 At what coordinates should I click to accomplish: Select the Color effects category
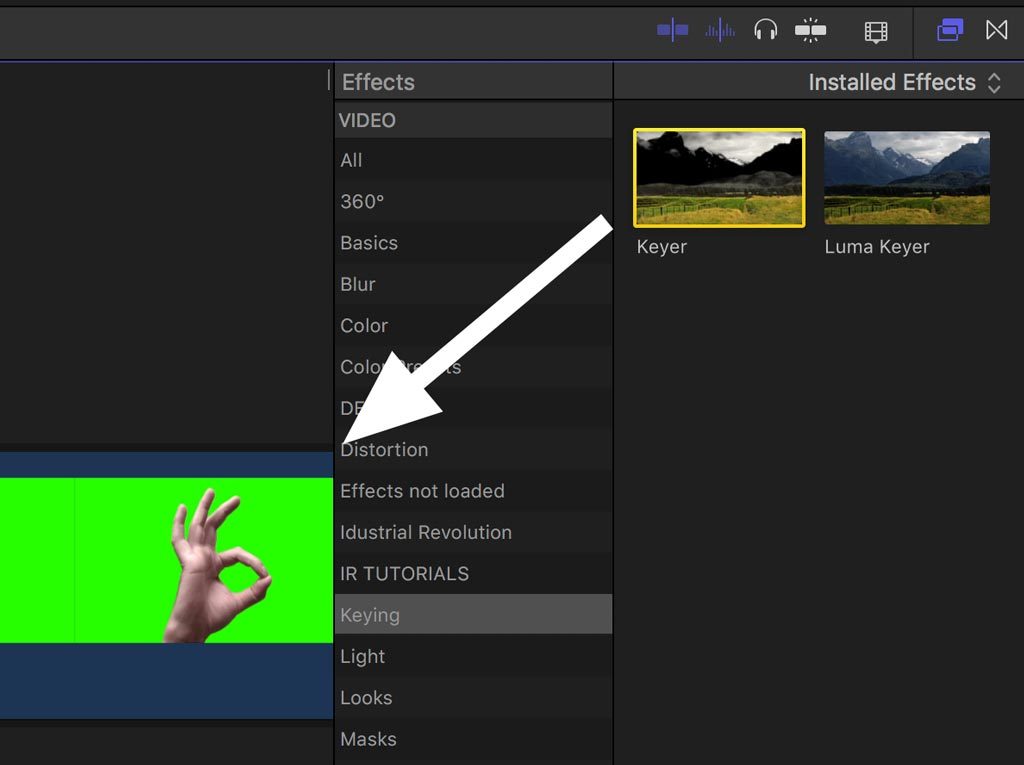(365, 325)
